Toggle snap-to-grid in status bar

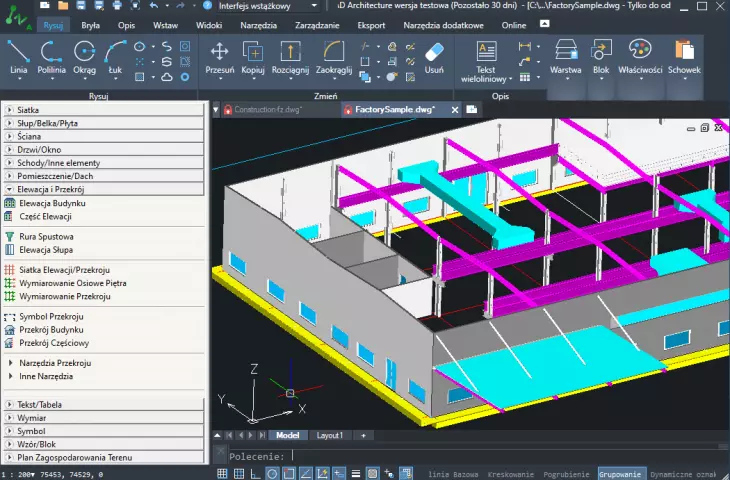coord(239,474)
